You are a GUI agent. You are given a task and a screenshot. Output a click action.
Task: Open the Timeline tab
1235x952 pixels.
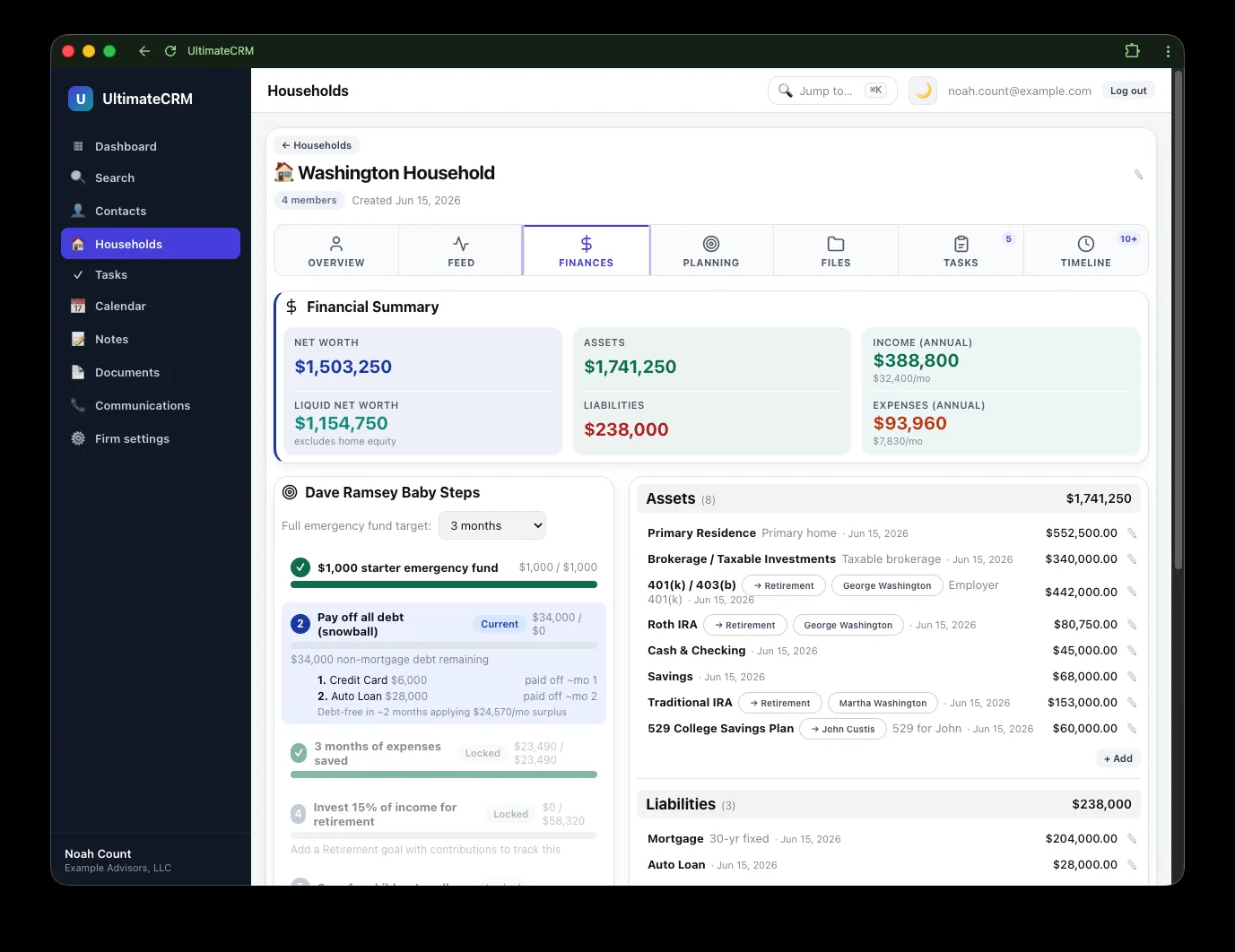coord(1086,250)
